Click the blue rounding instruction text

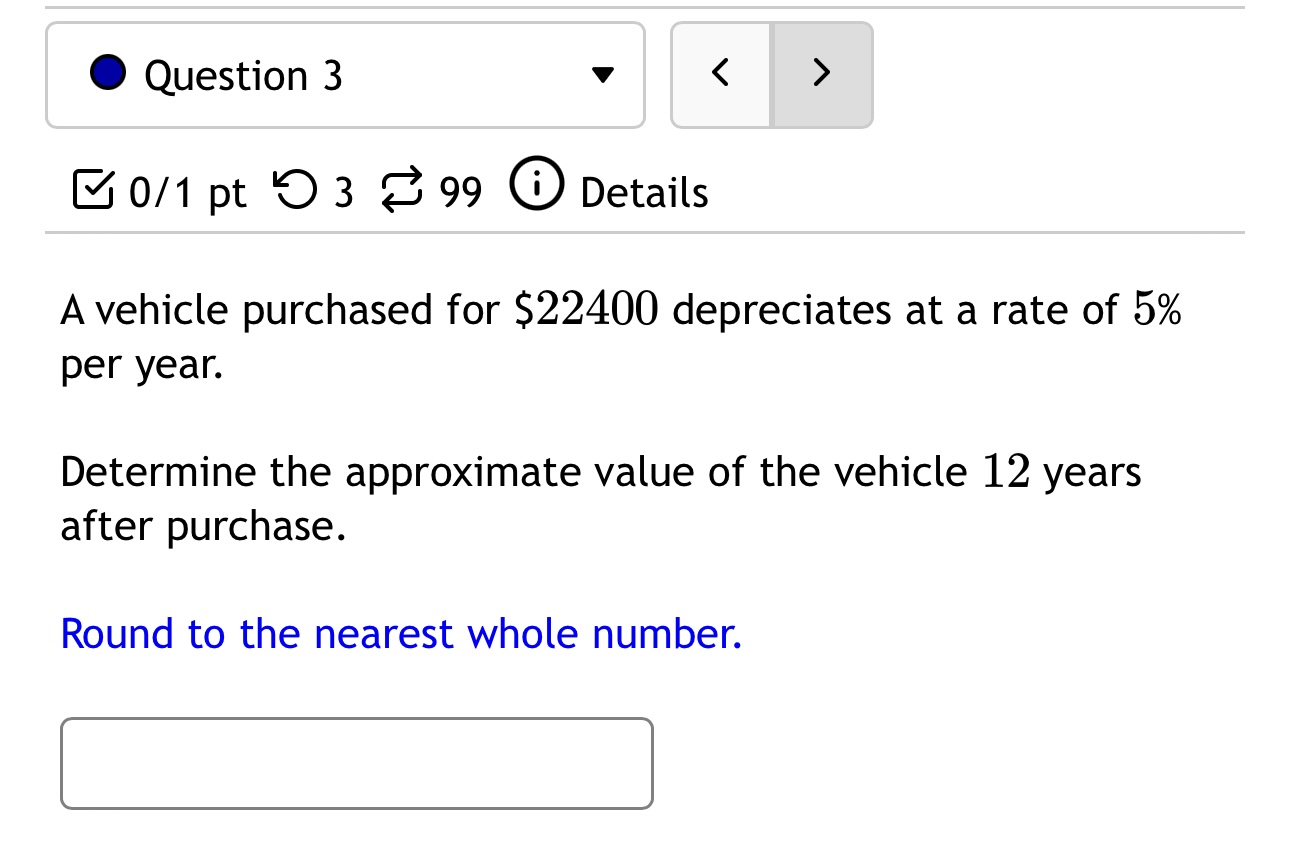(x=401, y=634)
